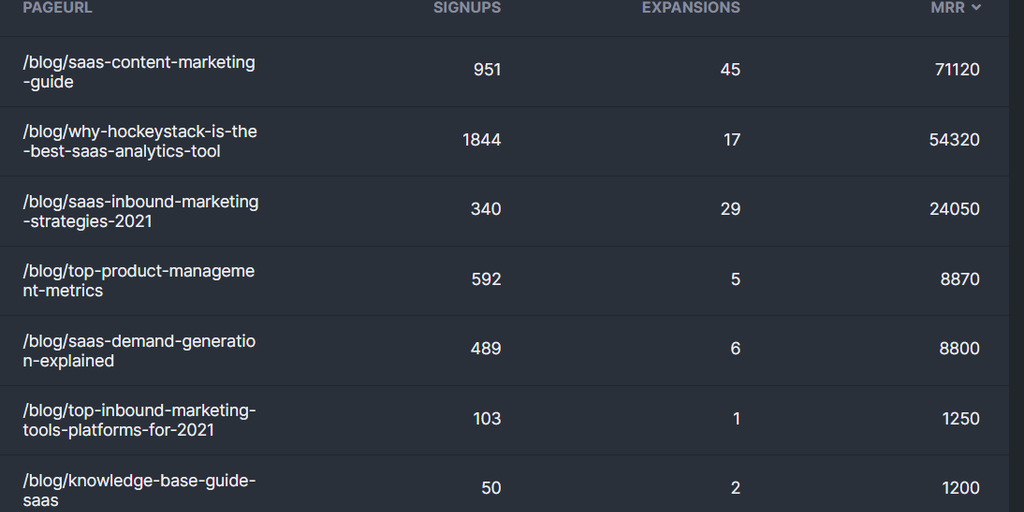Viewport: 1024px width, 512px height.
Task: Sort by the PAGEURL column header
Action: click(57, 8)
